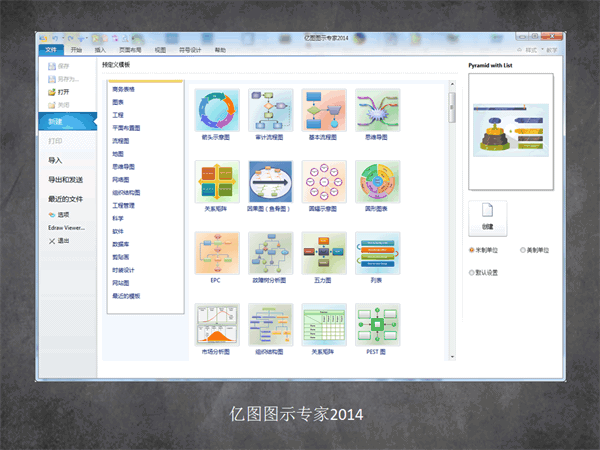Choose the 工程管理 project management category
This screenshot has width=600, height=450.
pos(123,206)
